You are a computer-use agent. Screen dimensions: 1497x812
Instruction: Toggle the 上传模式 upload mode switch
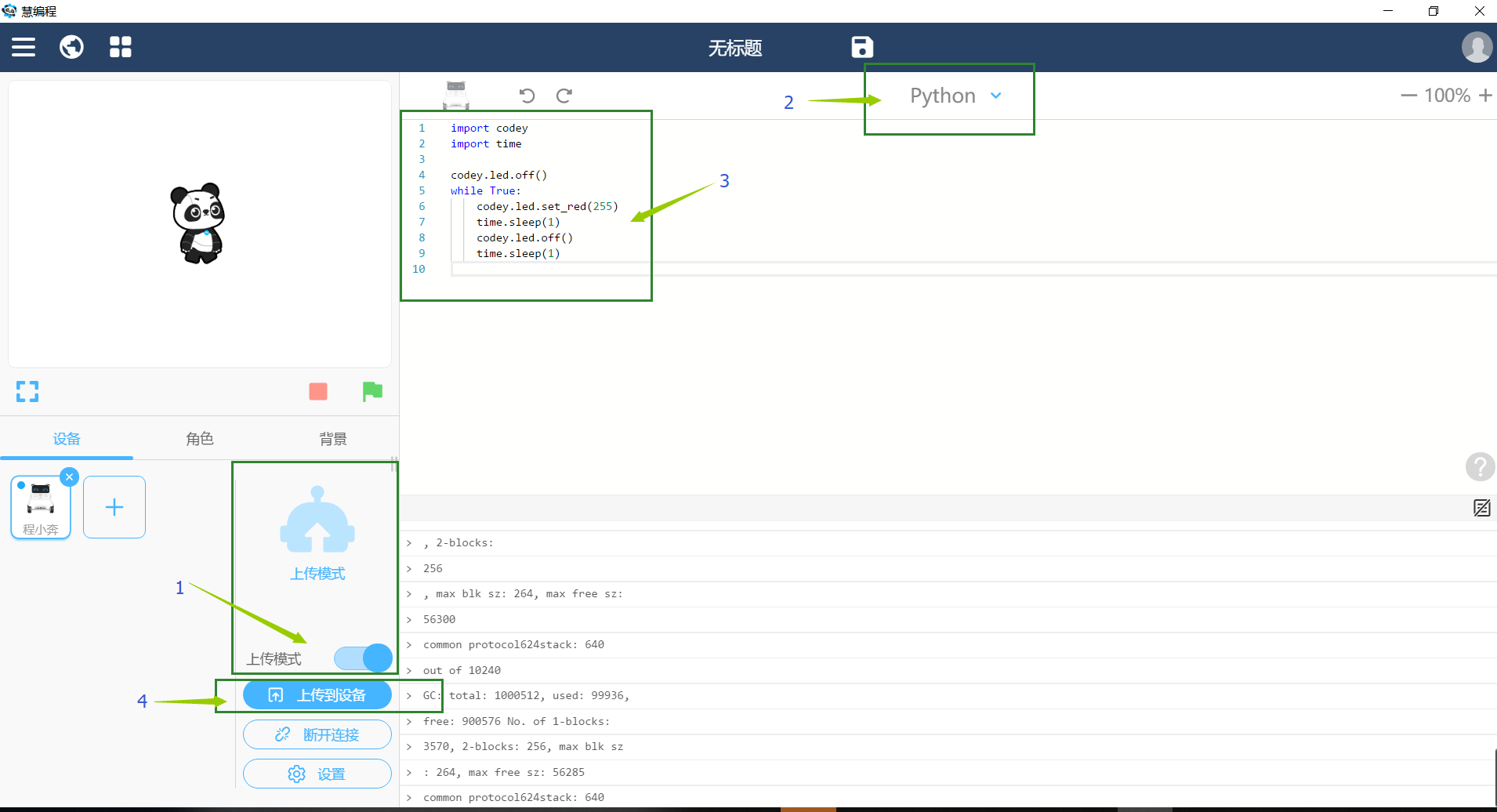[363, 658]
